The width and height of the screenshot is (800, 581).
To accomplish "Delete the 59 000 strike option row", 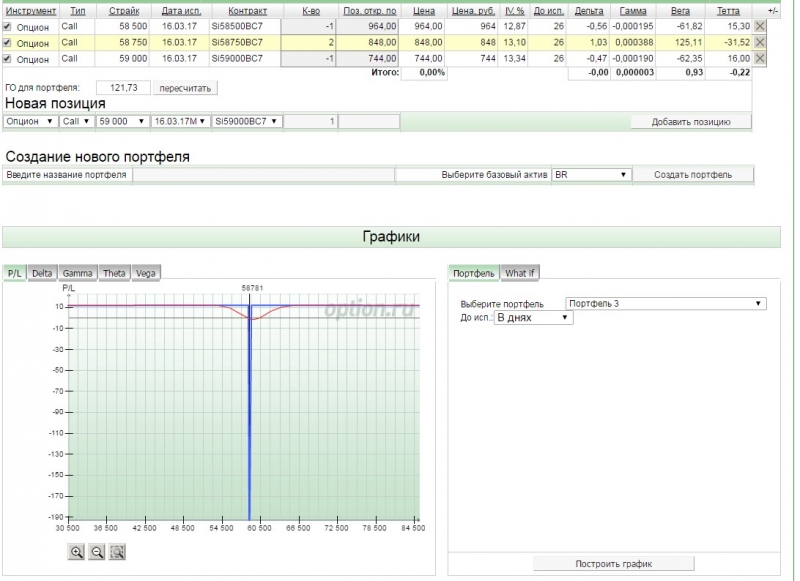I will pyautogui.click(x=759, y=59).
